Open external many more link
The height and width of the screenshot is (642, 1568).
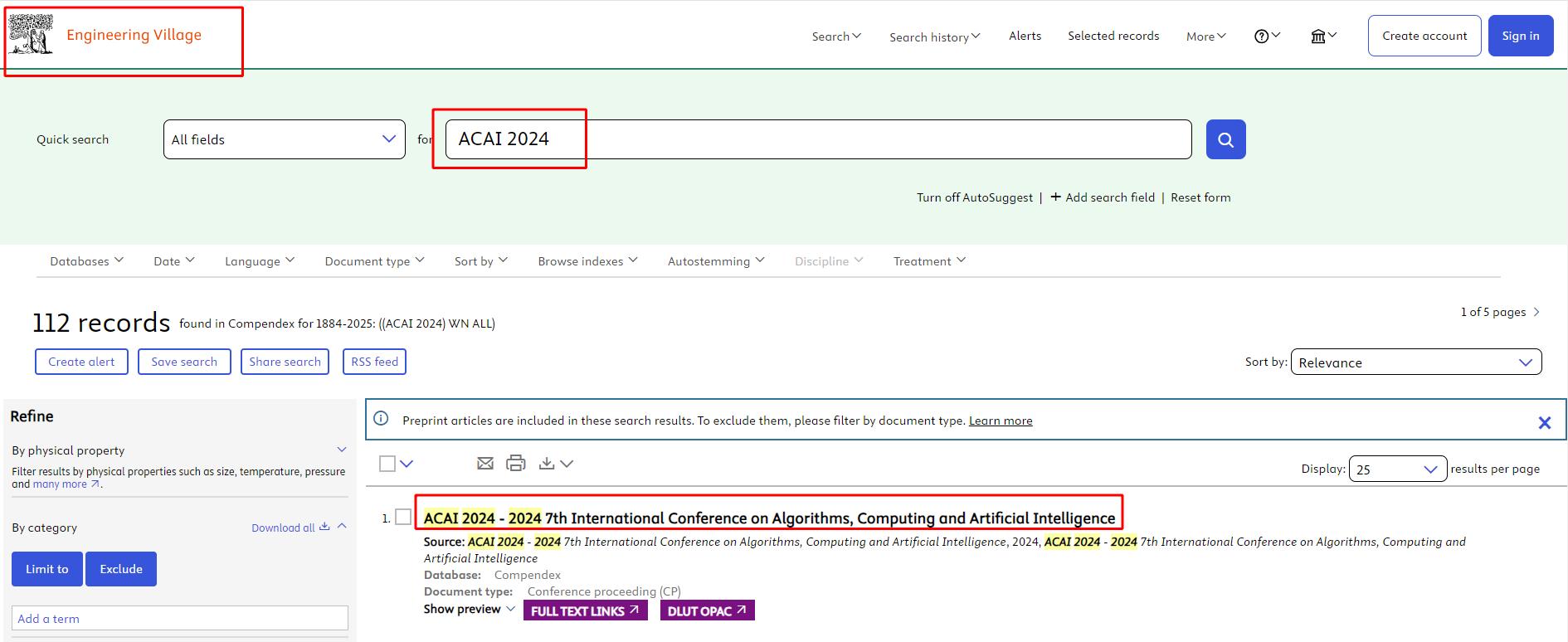[x=66, y=484]
